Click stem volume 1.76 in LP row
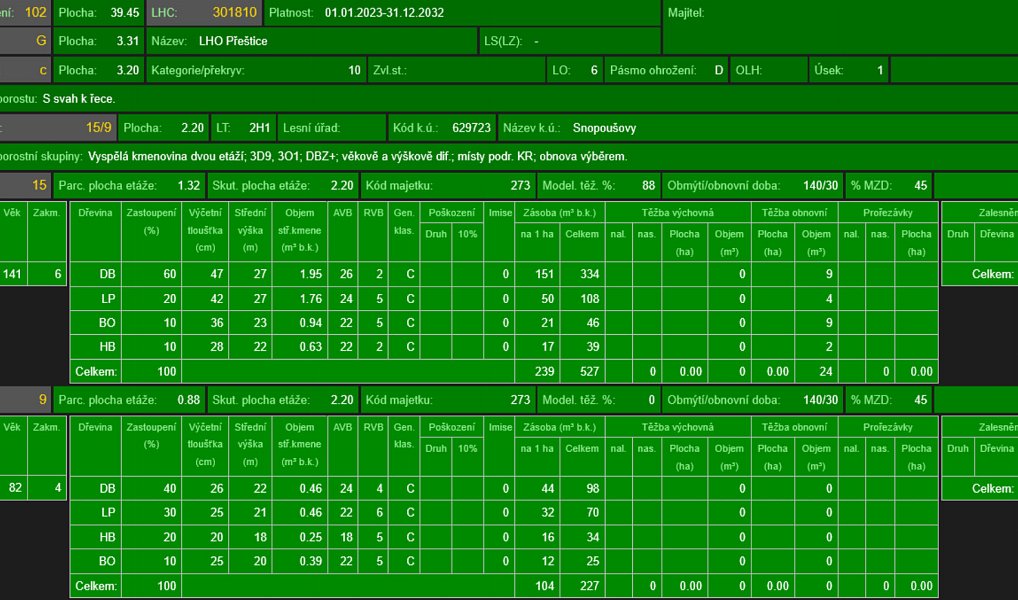The width and height of the screenshot is (1018, 600). [x=311, y=299]
